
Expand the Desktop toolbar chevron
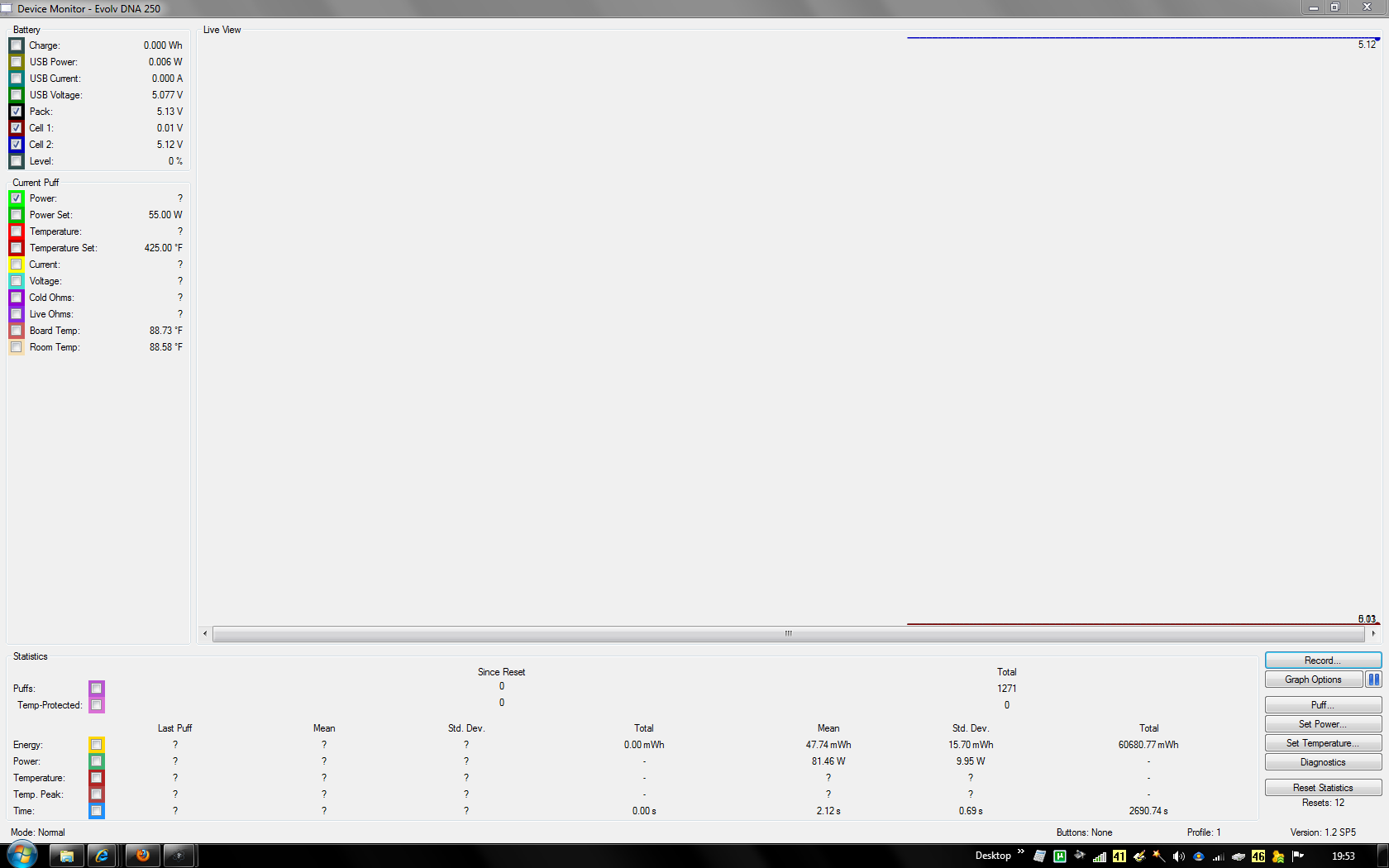(x=1020, y=852)
